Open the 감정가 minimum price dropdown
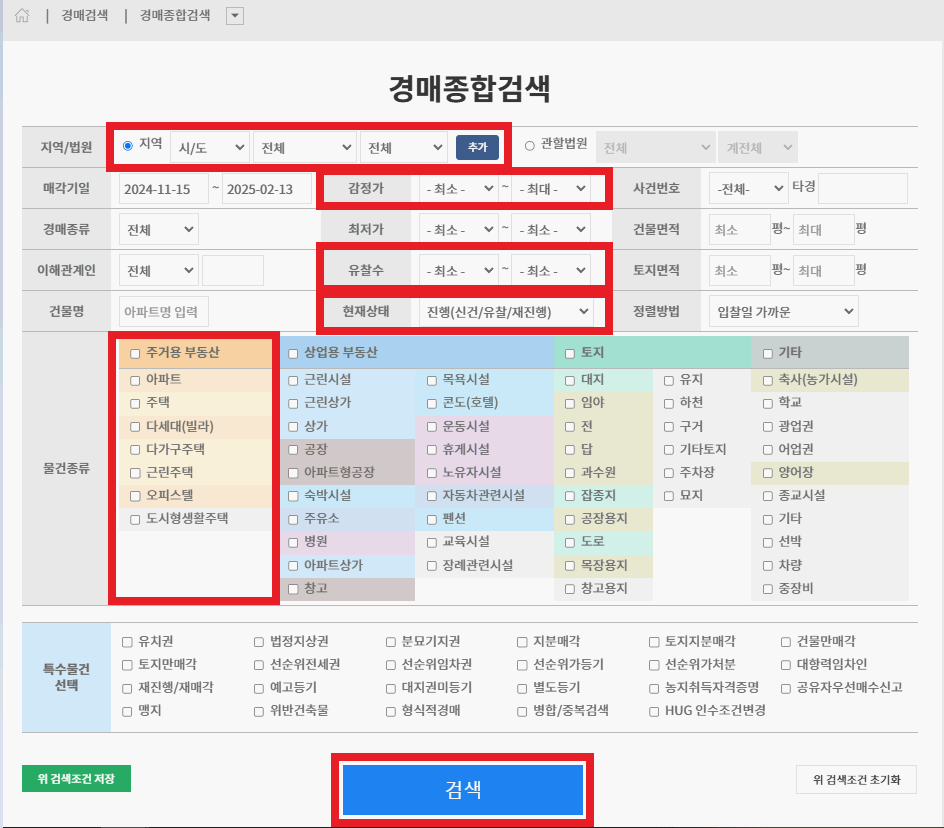This screenshot has width=944, height=828. (x=458, y=188)
